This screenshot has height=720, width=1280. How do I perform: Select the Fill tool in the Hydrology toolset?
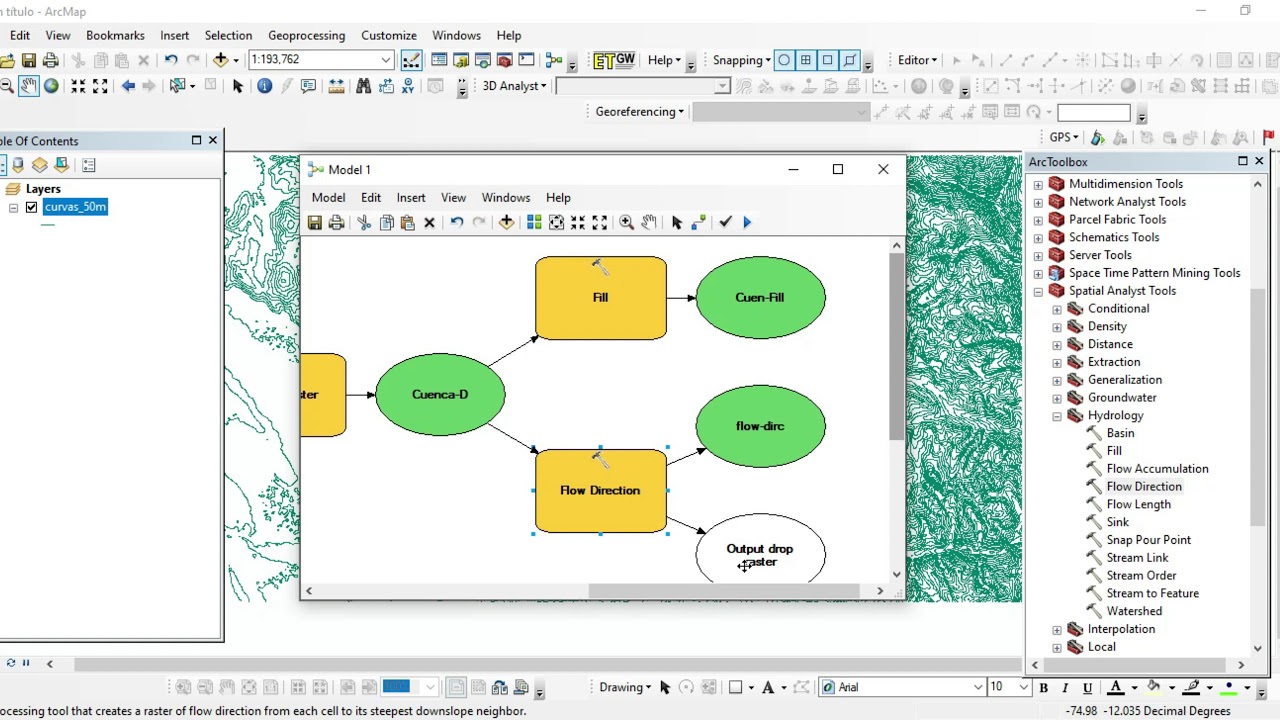[1114, 451]
